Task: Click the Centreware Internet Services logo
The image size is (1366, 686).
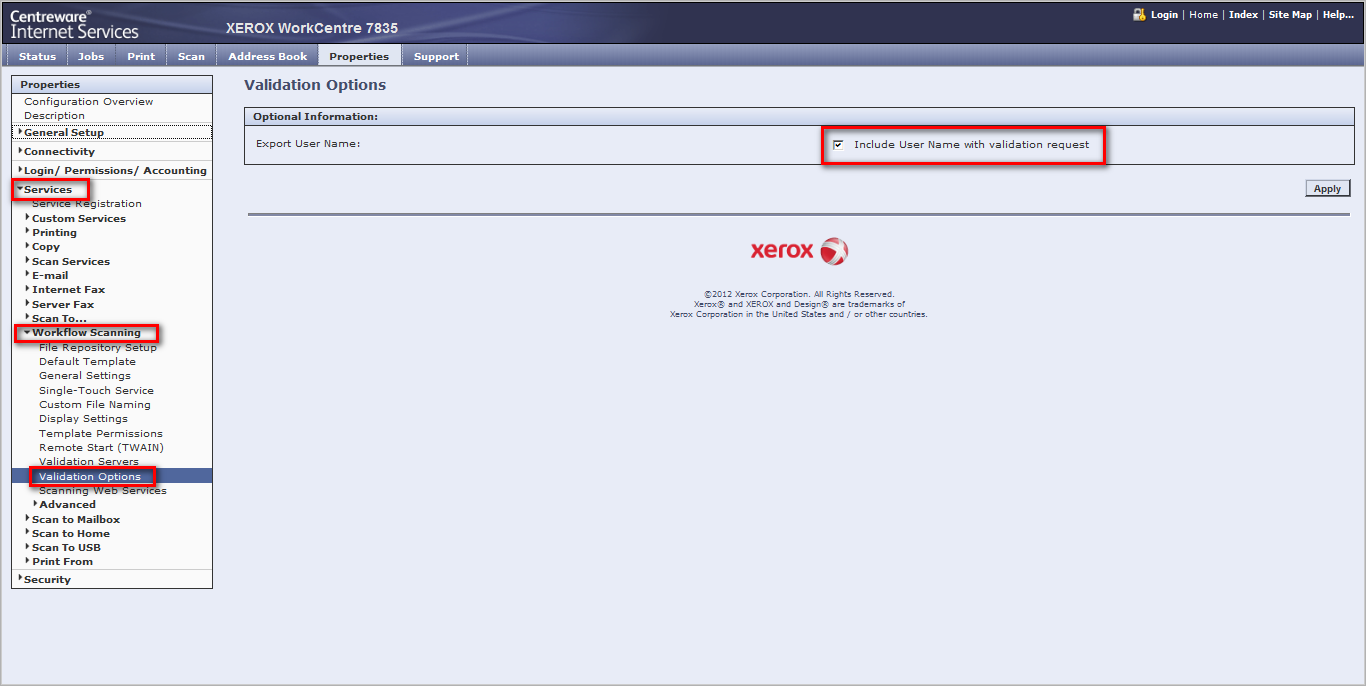Action: point(74,24)
